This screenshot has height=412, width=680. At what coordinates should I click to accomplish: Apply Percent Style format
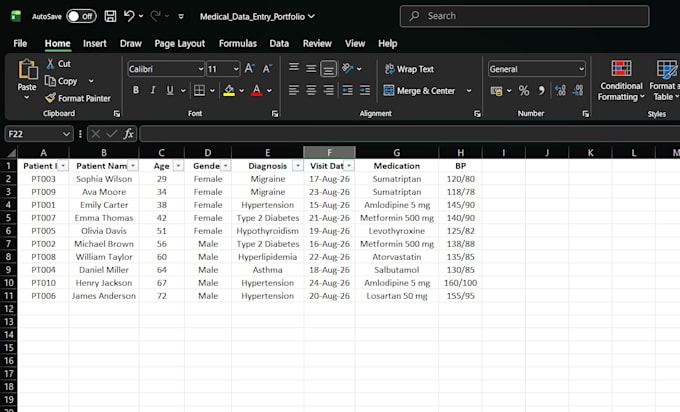(524, 91)
